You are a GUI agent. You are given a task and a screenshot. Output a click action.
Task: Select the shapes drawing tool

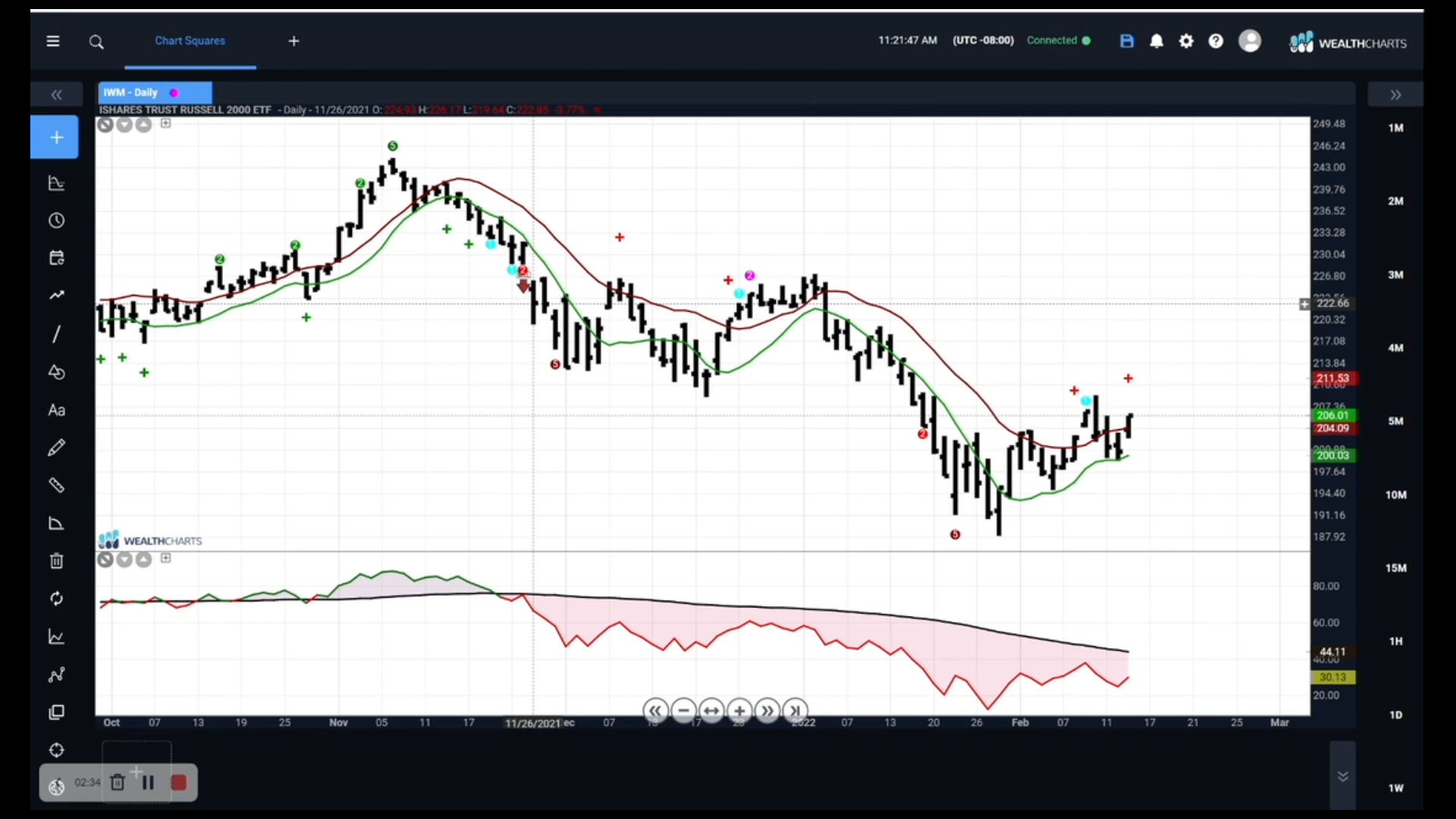click(x=56, y=372)
